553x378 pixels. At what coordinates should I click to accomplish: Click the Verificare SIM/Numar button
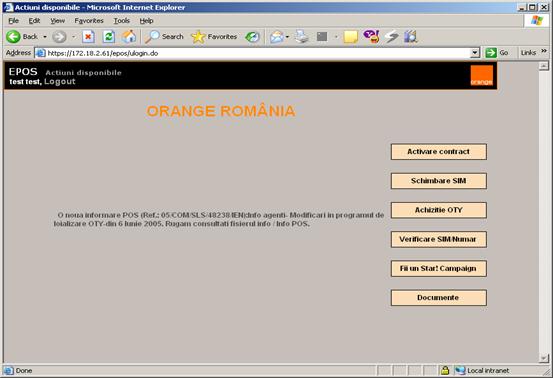pos(439,239)
